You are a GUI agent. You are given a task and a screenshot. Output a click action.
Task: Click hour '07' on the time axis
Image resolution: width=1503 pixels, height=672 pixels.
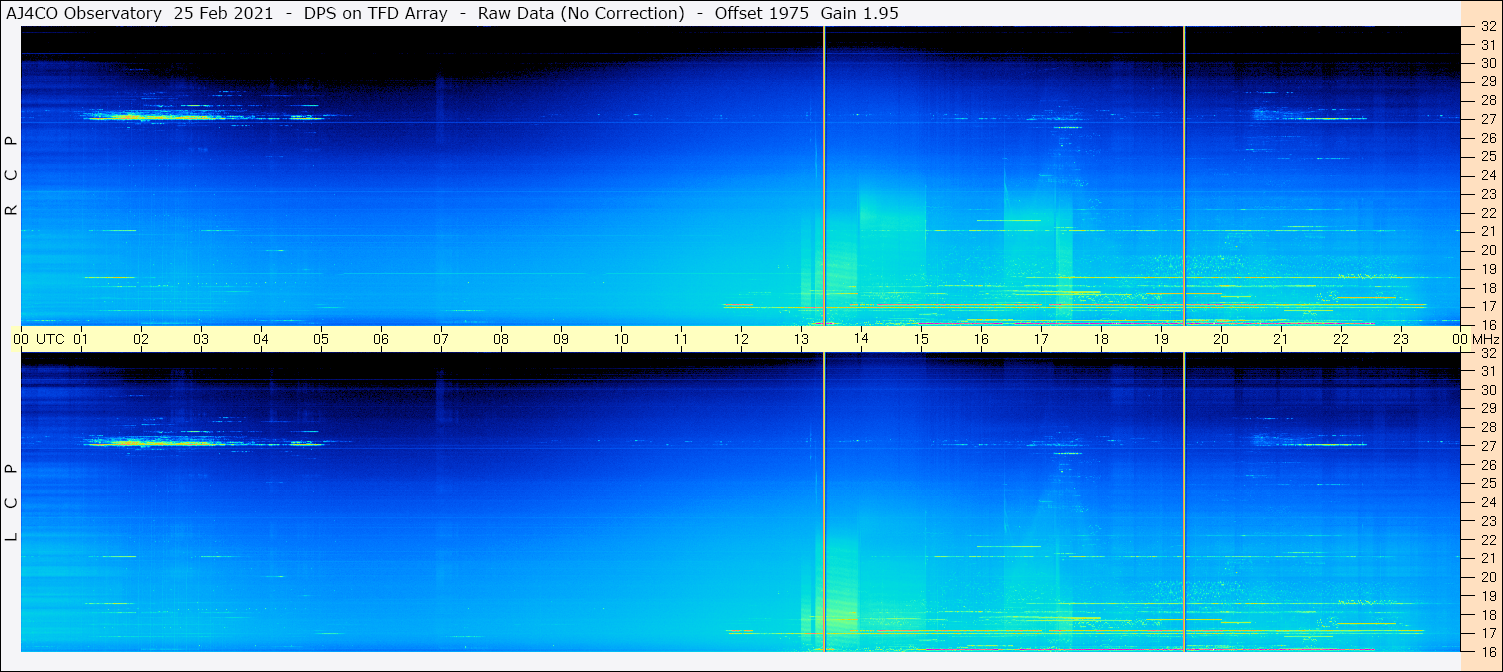coord(441,339)
